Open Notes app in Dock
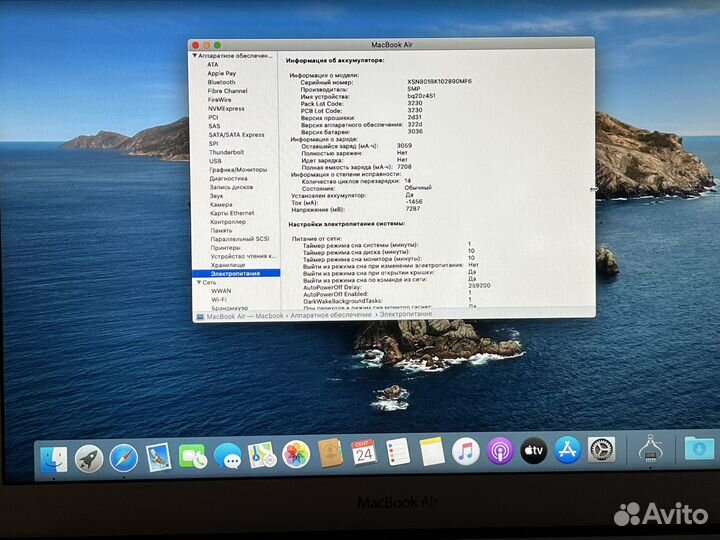 (432, 451)
